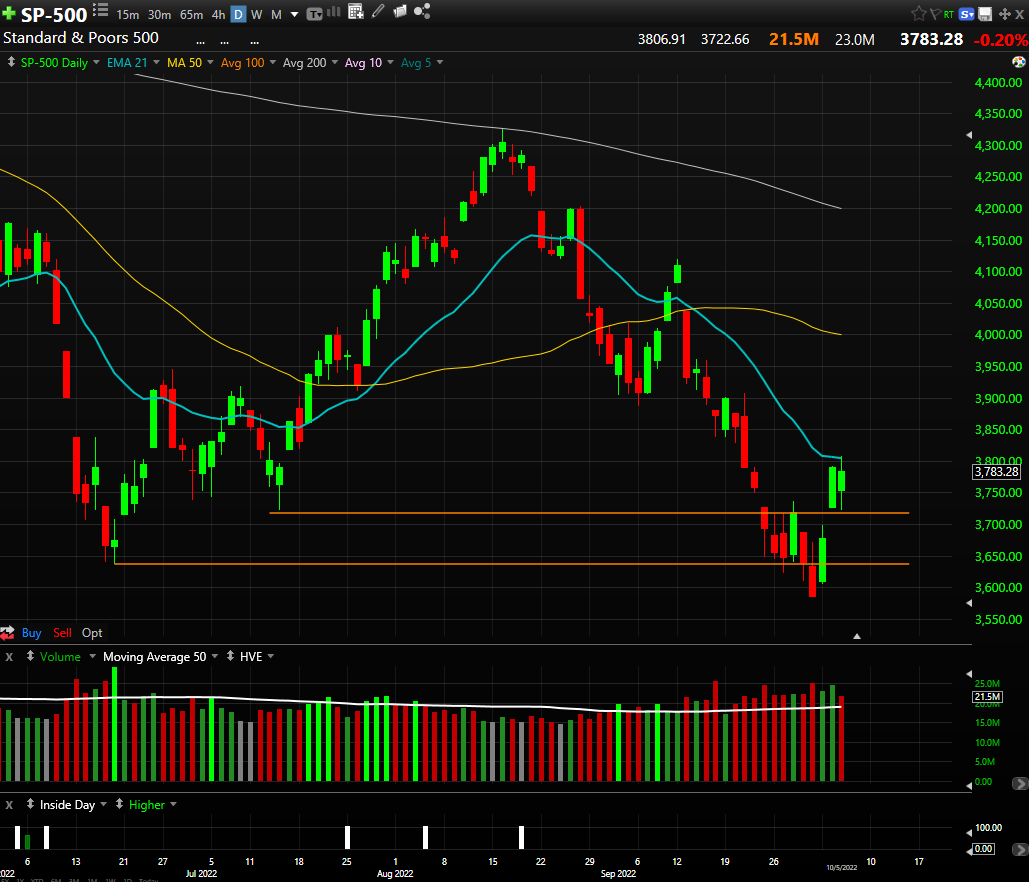Click the Opt options button

92,633
